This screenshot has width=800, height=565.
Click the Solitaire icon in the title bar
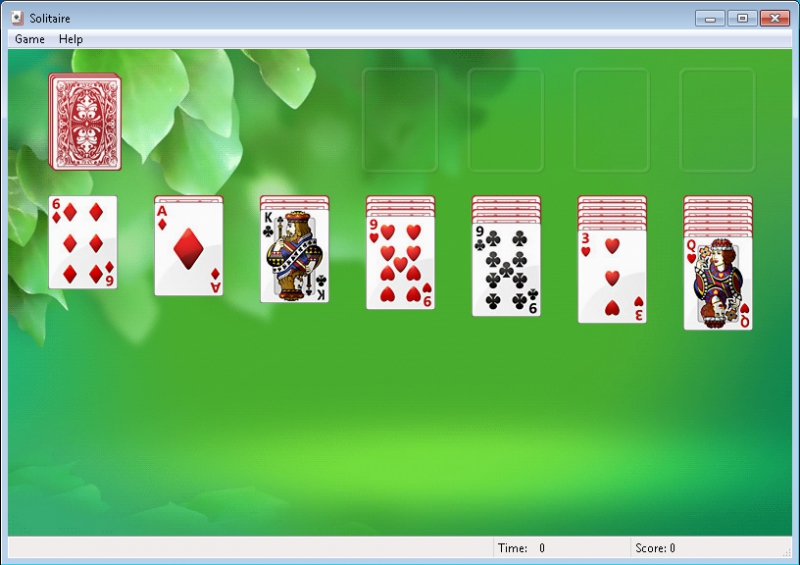(17, 18)
